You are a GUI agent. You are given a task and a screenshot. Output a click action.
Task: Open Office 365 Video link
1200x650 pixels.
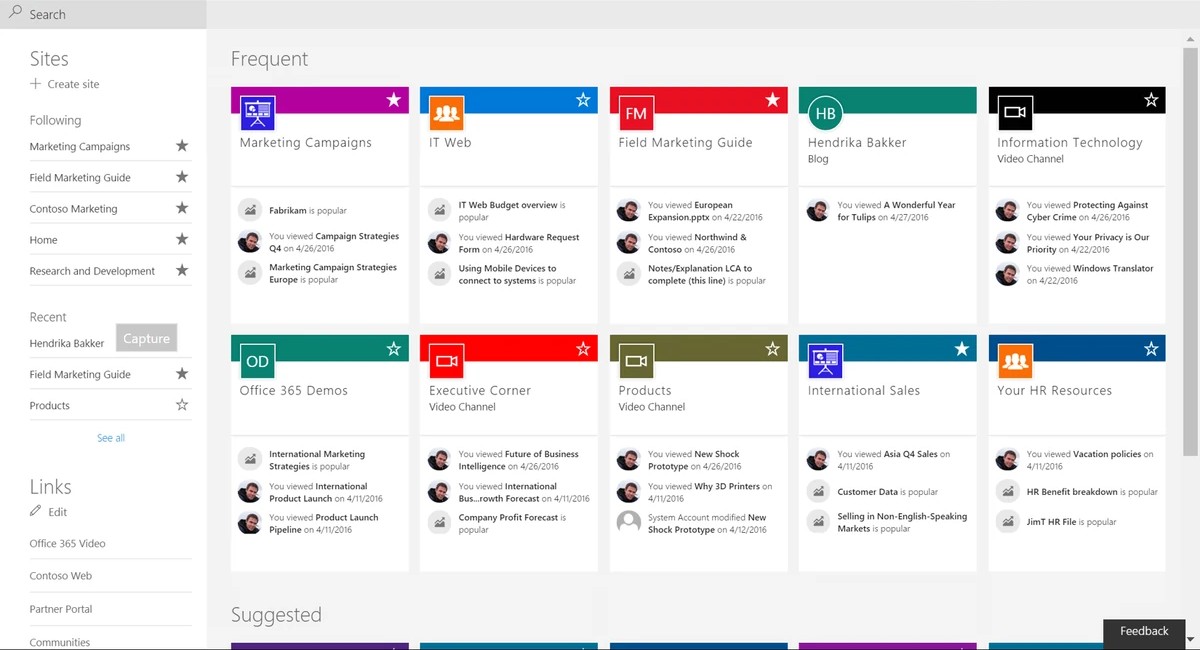click(67, 543)
